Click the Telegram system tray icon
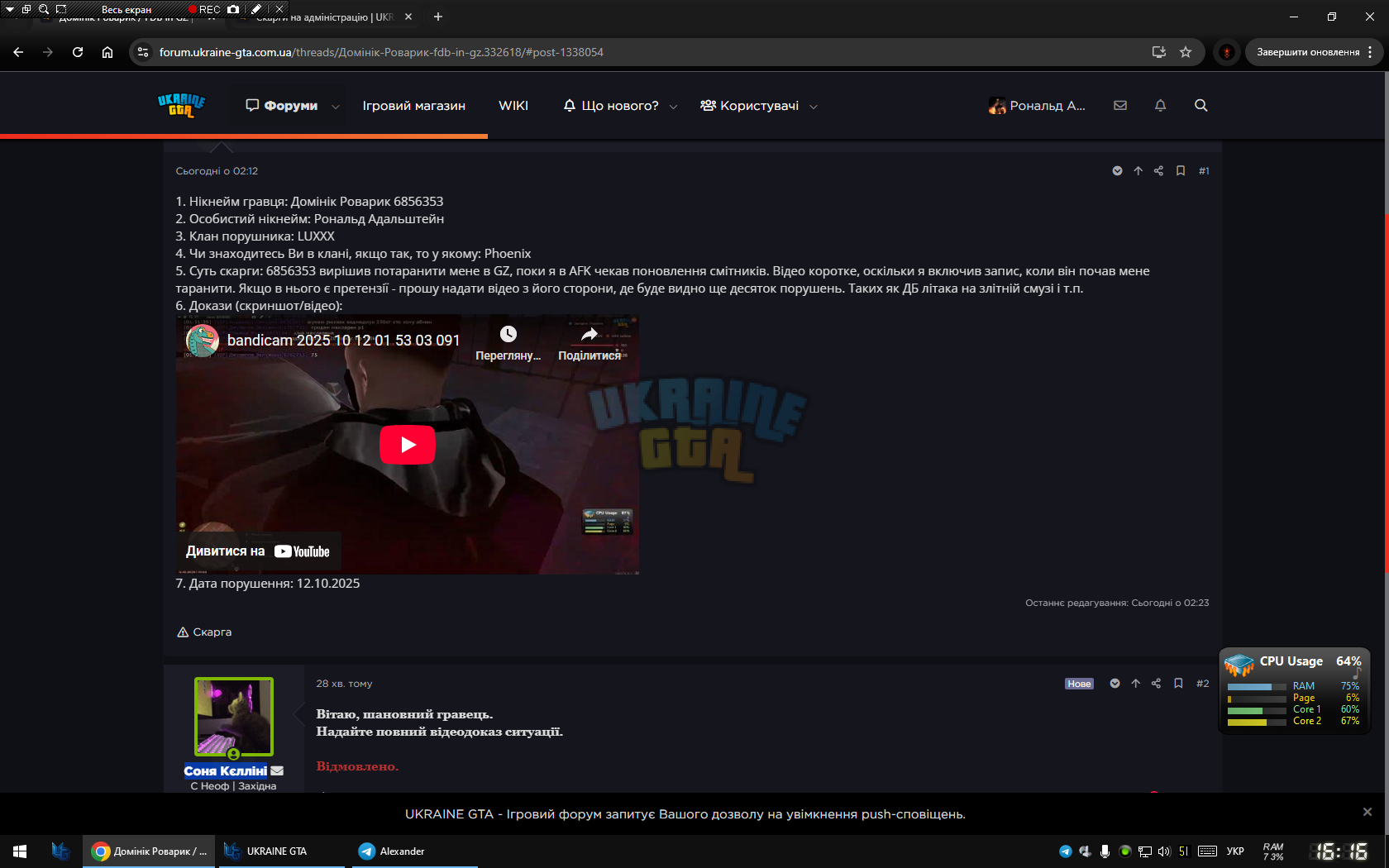Screen dimensions: 1389x868 pyautogui.click(x=1066, y=851)
